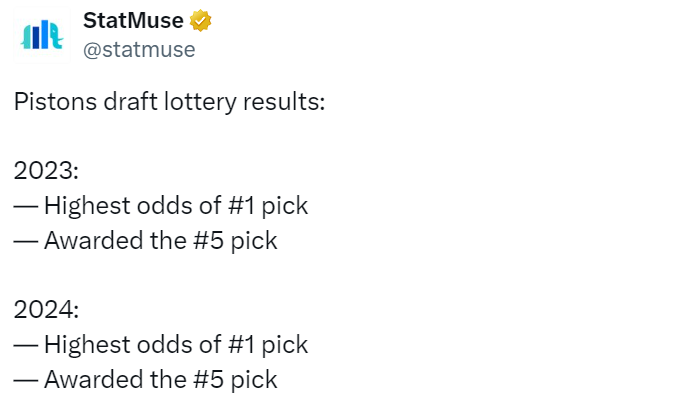Select the word 'Pistons' in tweet

55,102
